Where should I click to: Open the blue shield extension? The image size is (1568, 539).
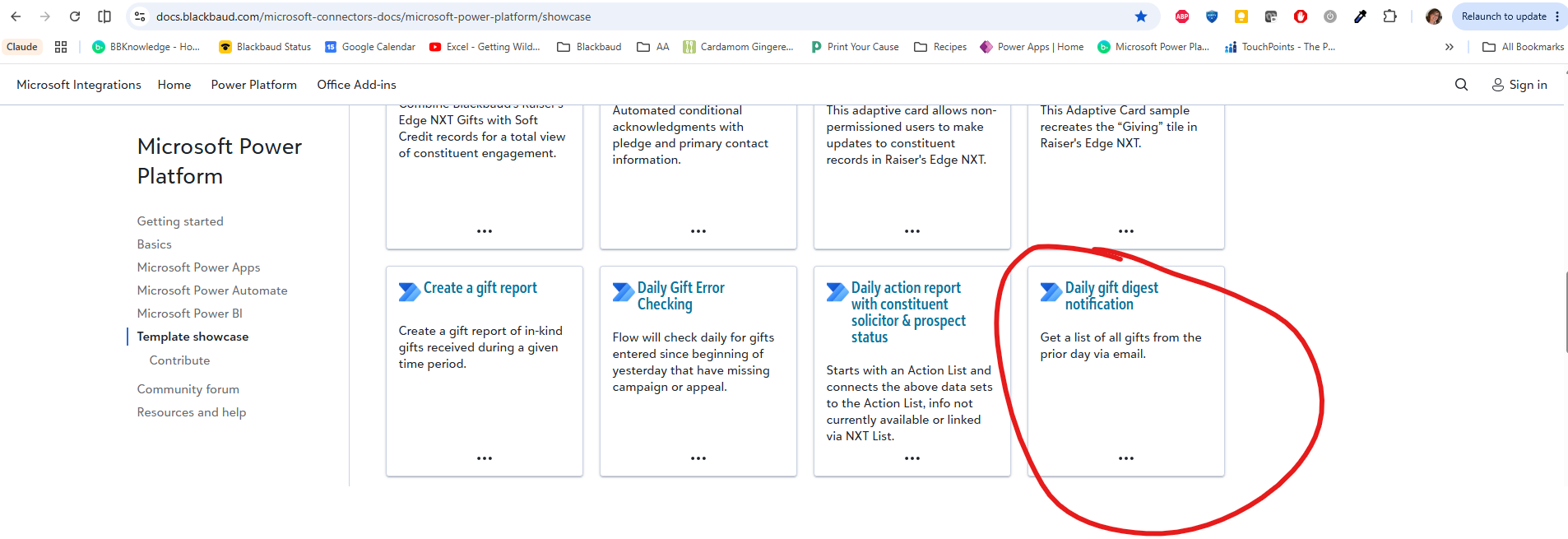point(1212,16)
